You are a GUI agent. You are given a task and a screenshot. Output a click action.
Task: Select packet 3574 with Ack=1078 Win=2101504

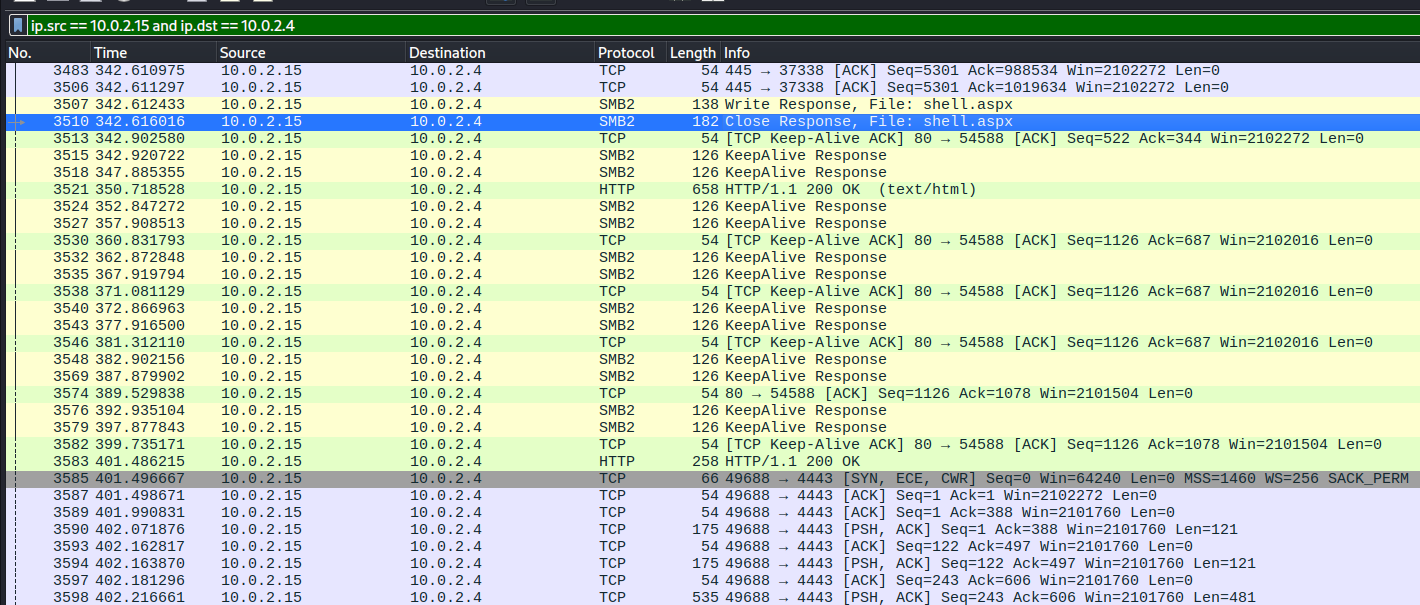712,394
